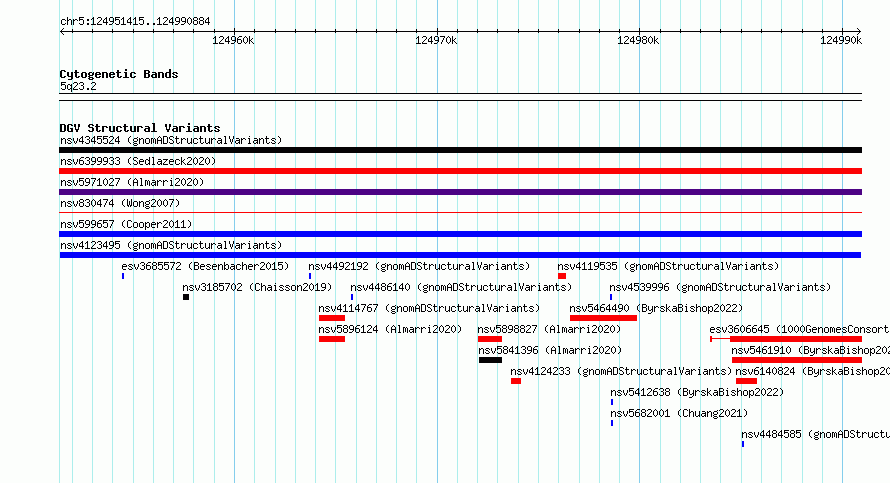Click the red nsv4124233 variant bar
This screenshot has height=483, width=890.
(516, 381)
